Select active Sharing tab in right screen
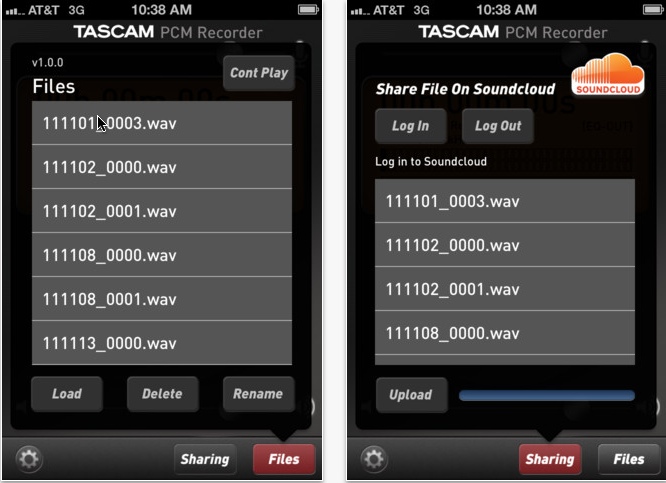The height and width of the screenshot is (483, 666). pyautogui.click(x=550, y=459)
